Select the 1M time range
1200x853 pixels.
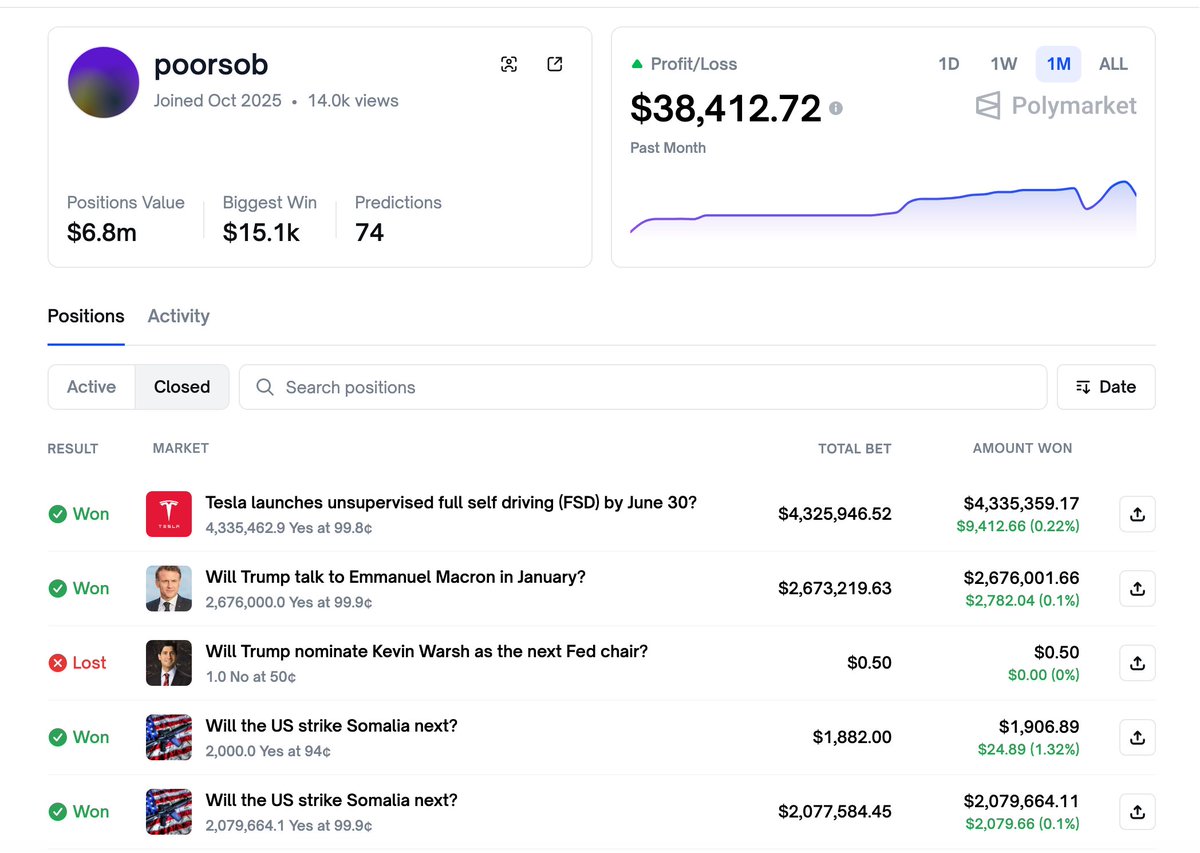tap(1058, 64)
